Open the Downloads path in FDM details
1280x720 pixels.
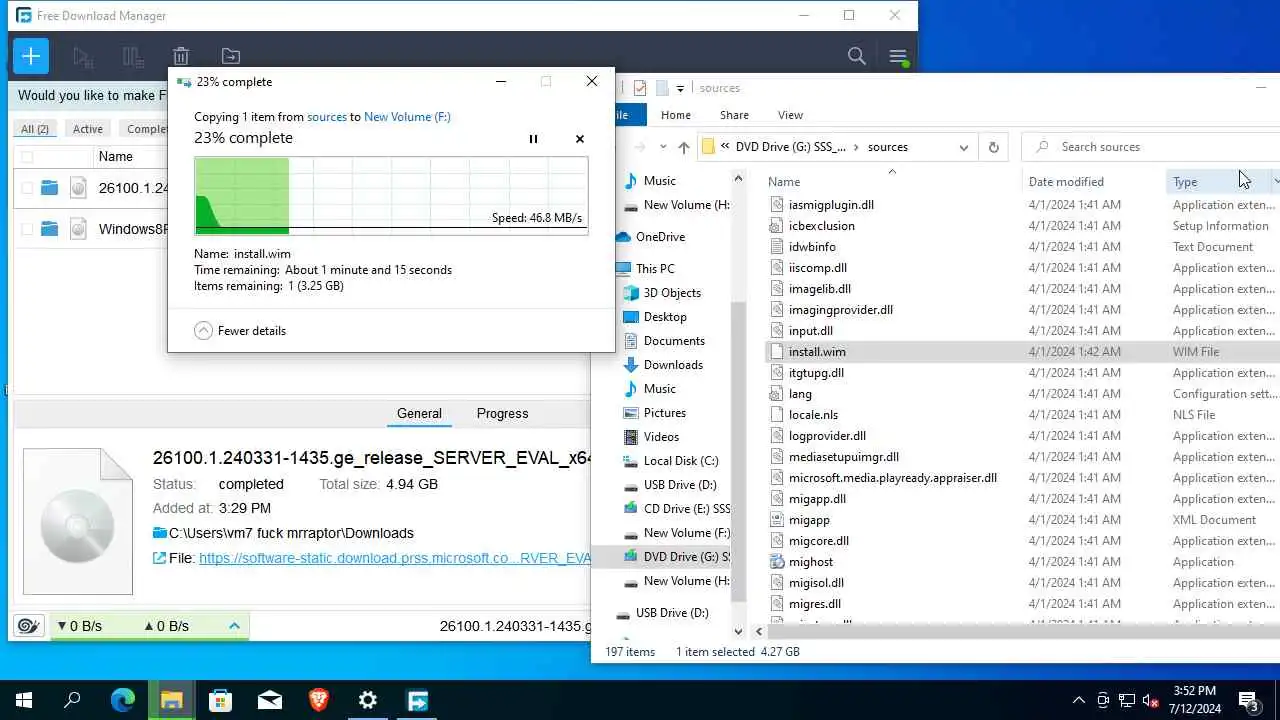click(x=291, y=533)
